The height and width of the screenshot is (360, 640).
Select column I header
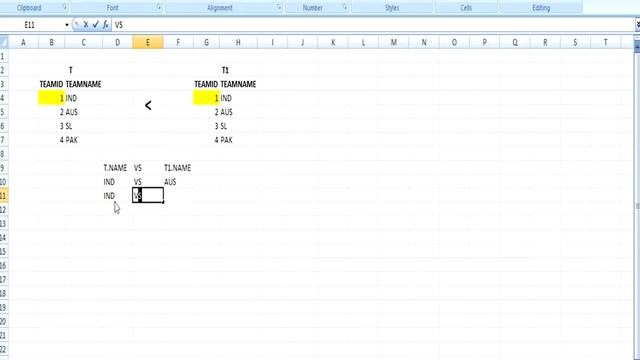point(272,42)
